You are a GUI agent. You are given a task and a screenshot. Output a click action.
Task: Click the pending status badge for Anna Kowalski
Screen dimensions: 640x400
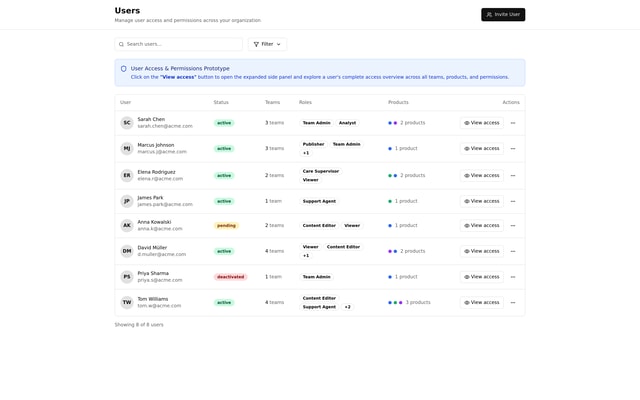[x=226, y=226]
